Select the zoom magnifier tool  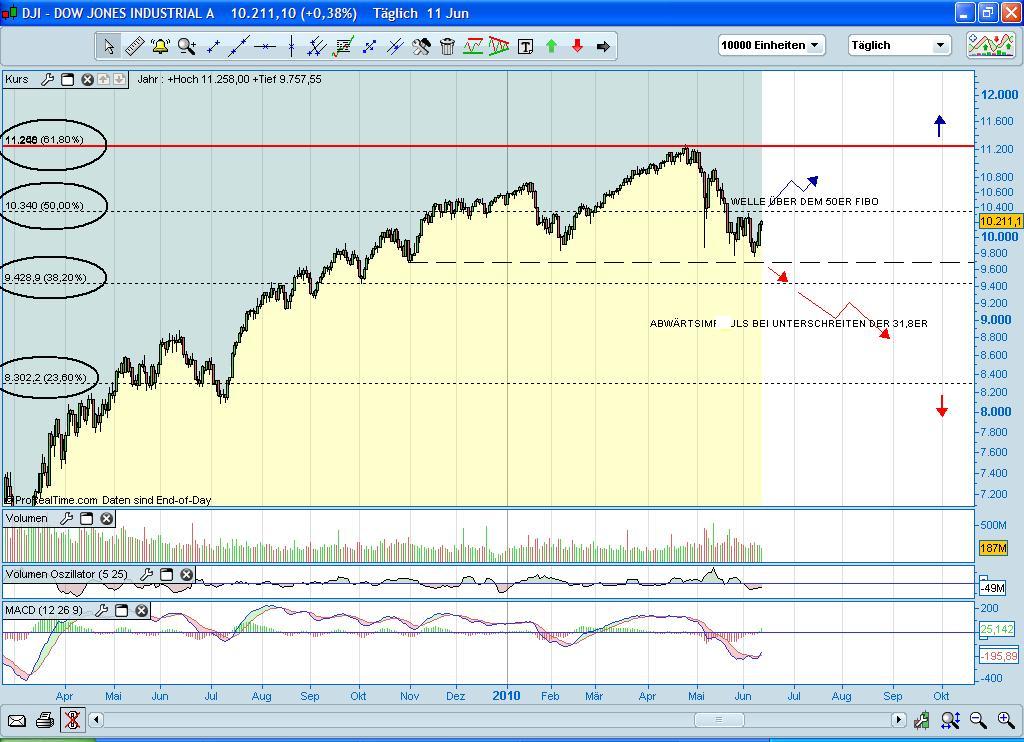tap(187, 46)
